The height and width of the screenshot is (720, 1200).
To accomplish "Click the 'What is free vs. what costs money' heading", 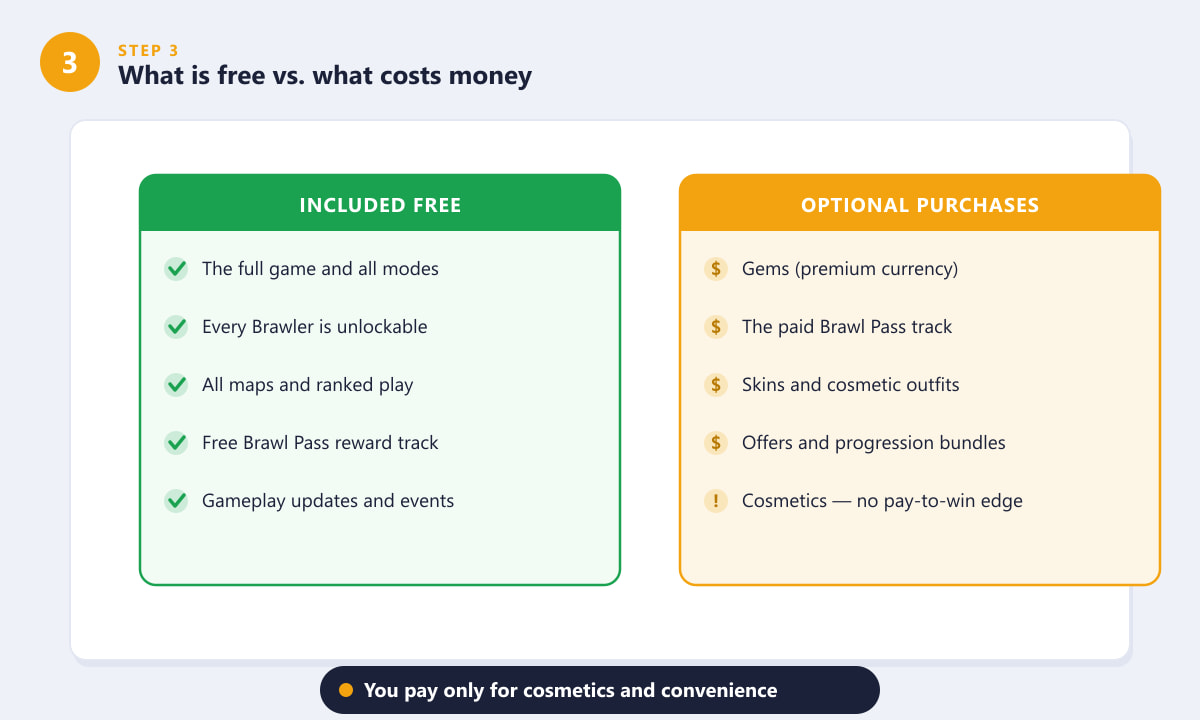I will pyautogui.click(x=325, y=75).
